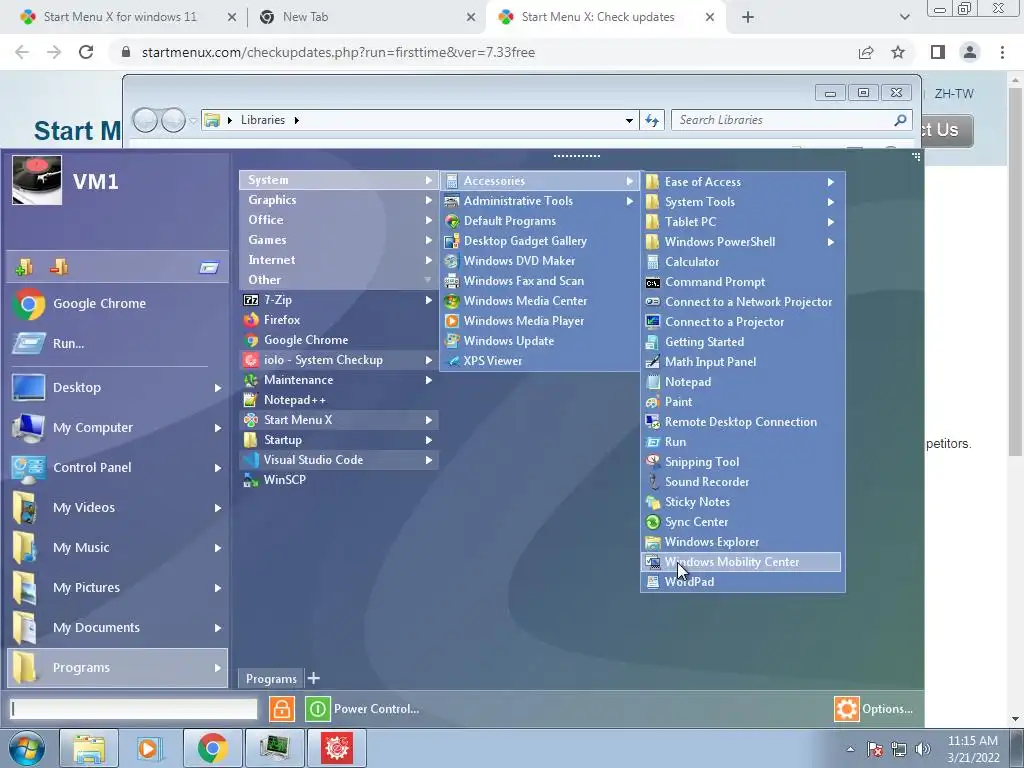This screenshot has width=1024, height=768.
Task: Click the VM1 user avatar picture
Action: coord(37,180)
